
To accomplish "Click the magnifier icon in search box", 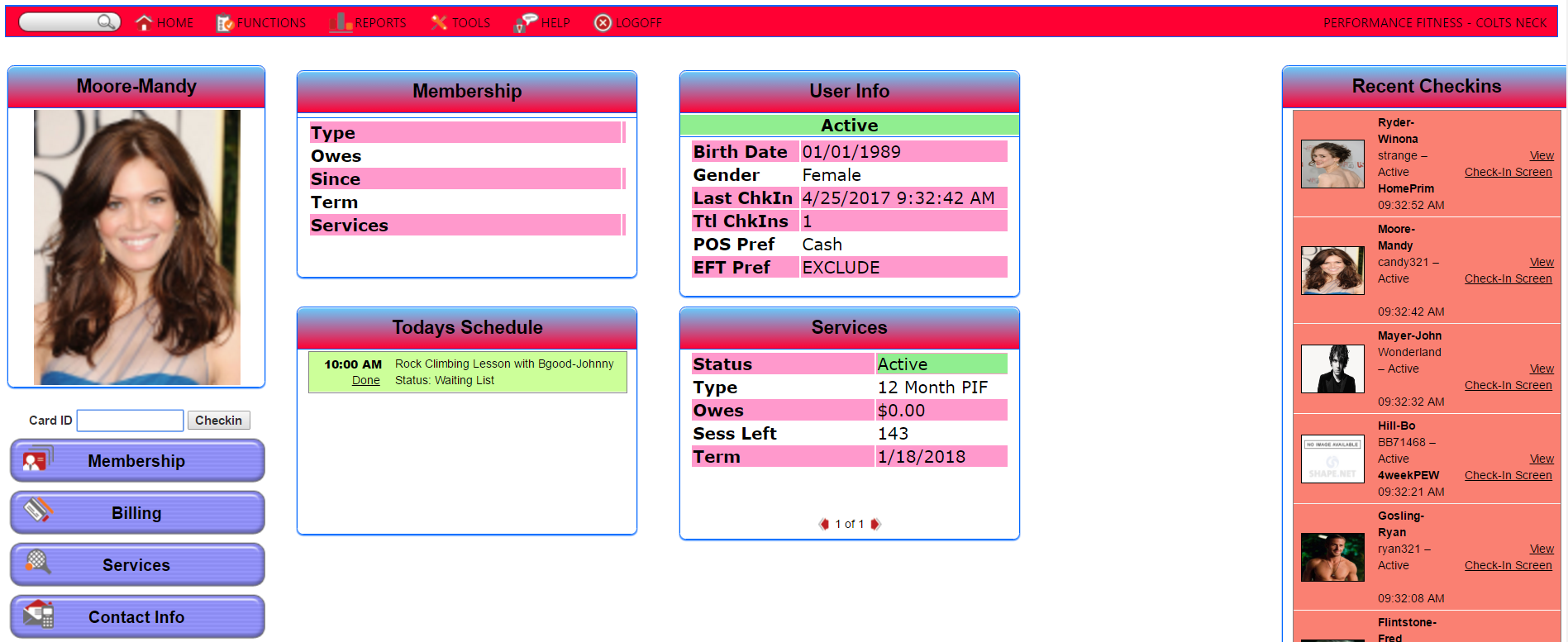I will click(x=106, y=22).
